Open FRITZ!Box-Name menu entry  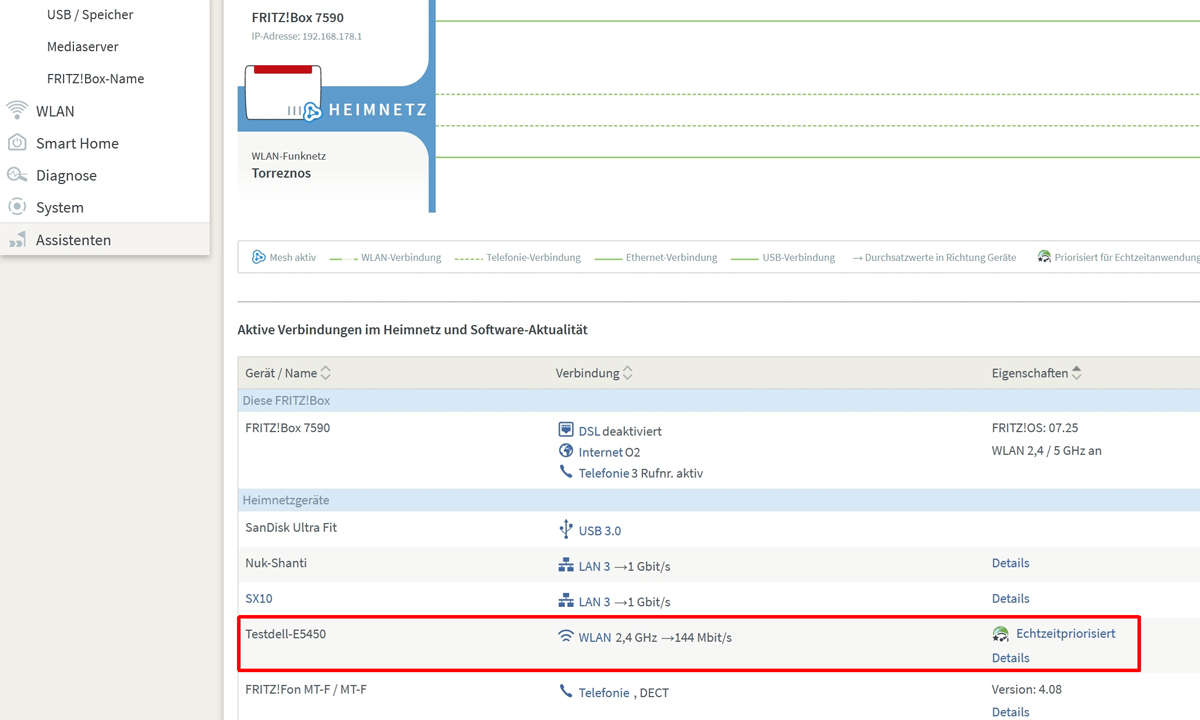(x=95, y=79)
